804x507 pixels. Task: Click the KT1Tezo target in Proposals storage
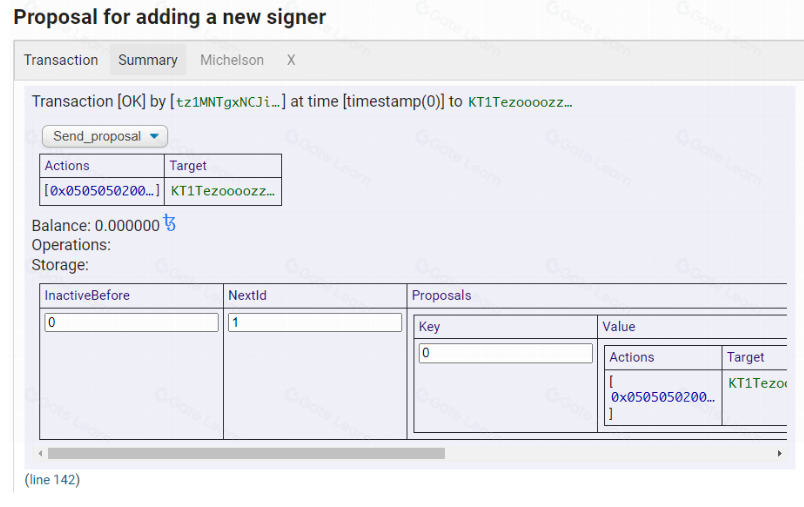tap(755, 383)
